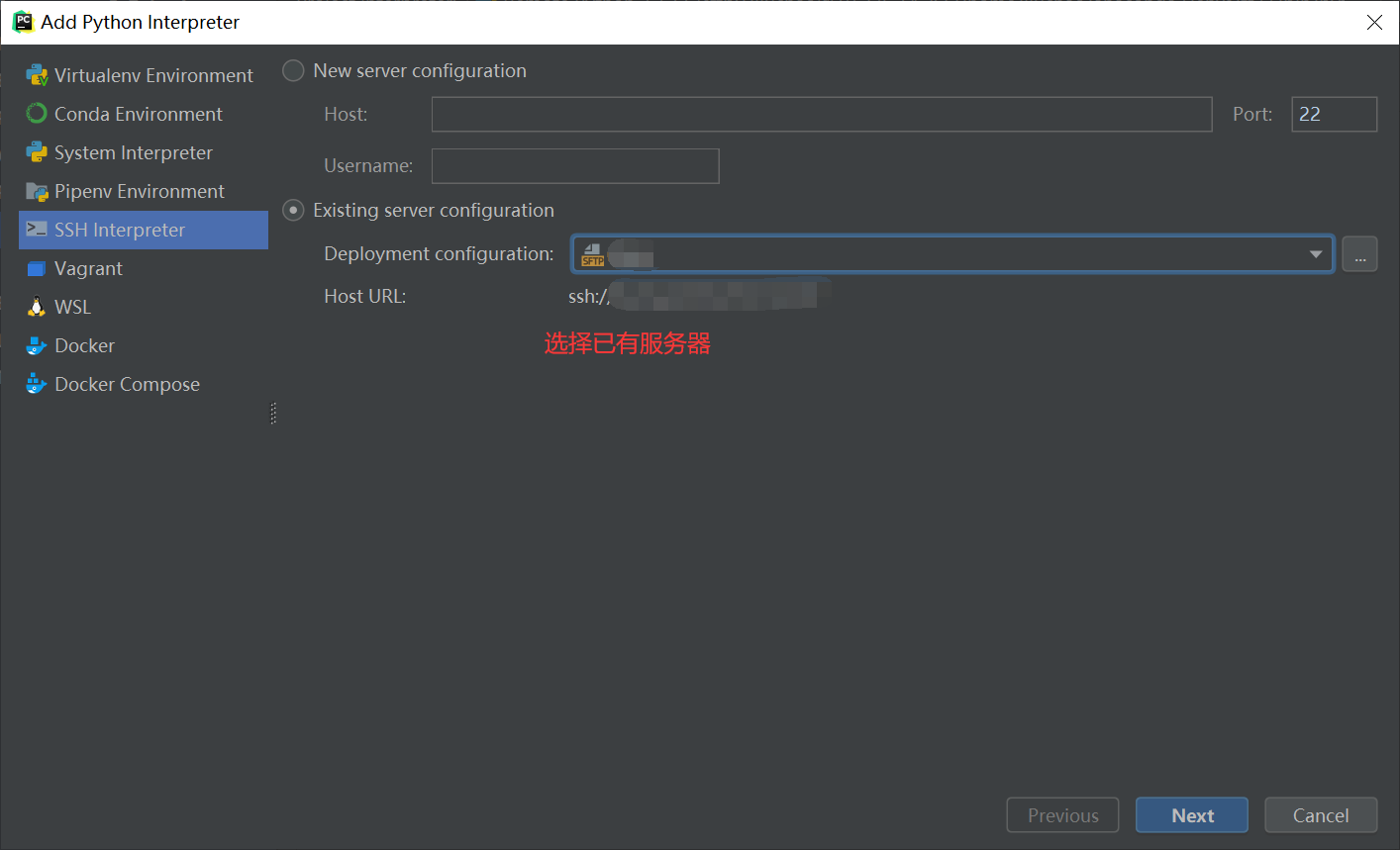The width and height of the screenshot is (1400, 850).
Task: Click the Cancel button
Action: (1321, 815)
